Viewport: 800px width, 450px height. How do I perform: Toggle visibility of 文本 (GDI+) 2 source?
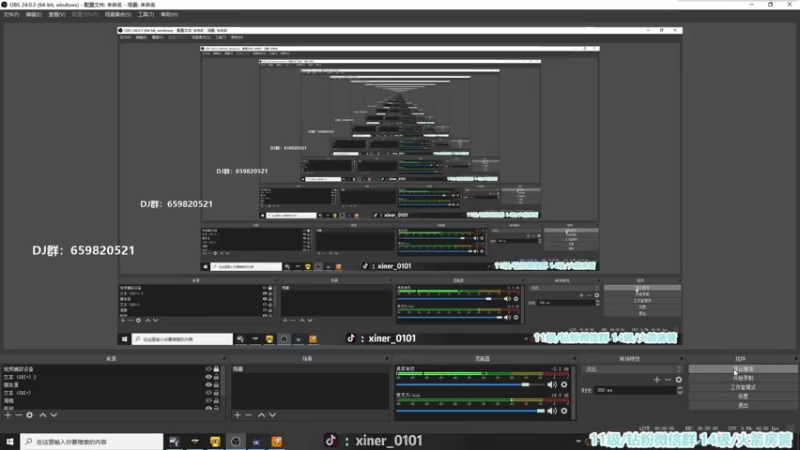pyautogui.click(x=208, y=377)
